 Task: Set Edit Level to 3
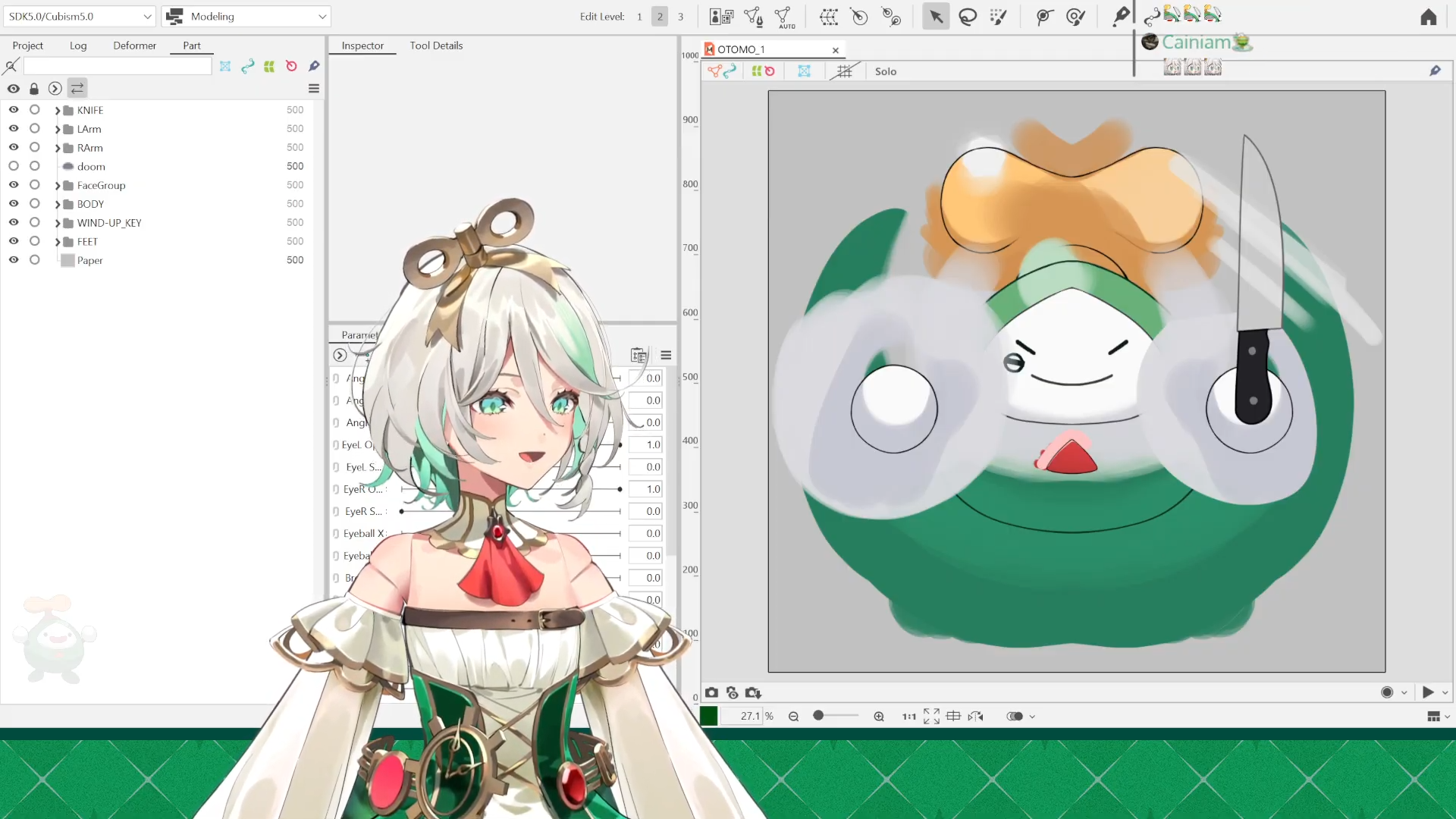click(680, 17)
